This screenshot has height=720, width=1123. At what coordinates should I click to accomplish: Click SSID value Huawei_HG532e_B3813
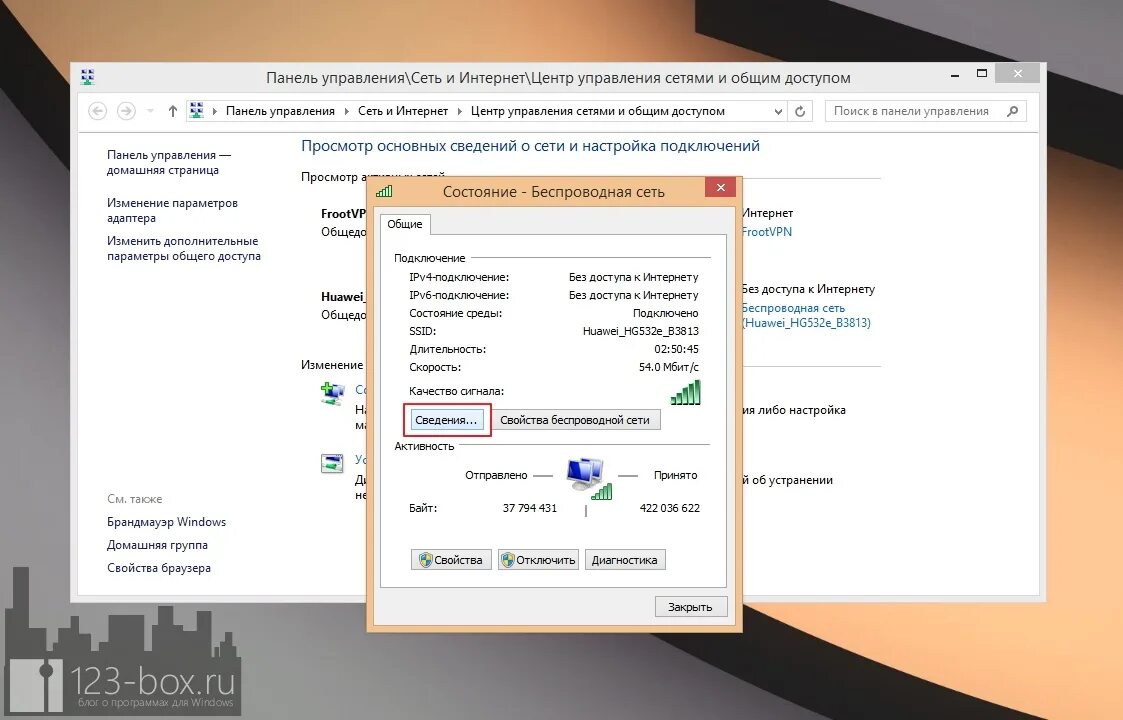(640, 331)
